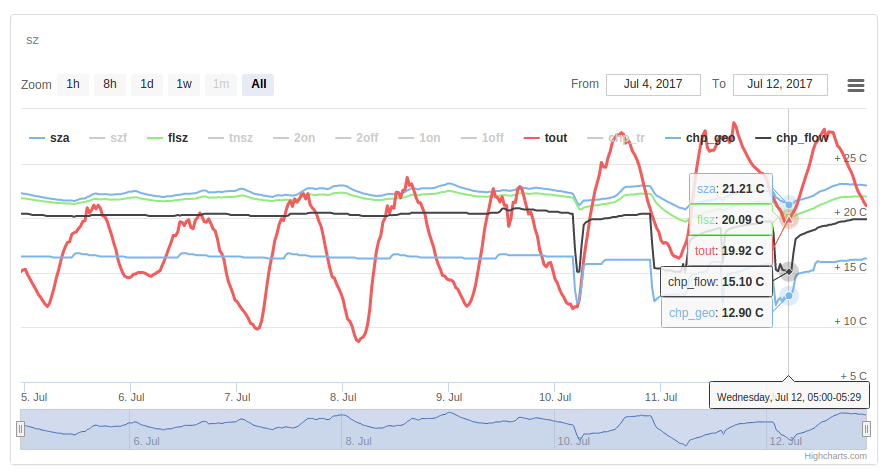Click the 'Wednesday, Jul 12, 05:00-05:29' tooltip
The height and width of the screenshot is (475, 889).
[x=789, y=397]
